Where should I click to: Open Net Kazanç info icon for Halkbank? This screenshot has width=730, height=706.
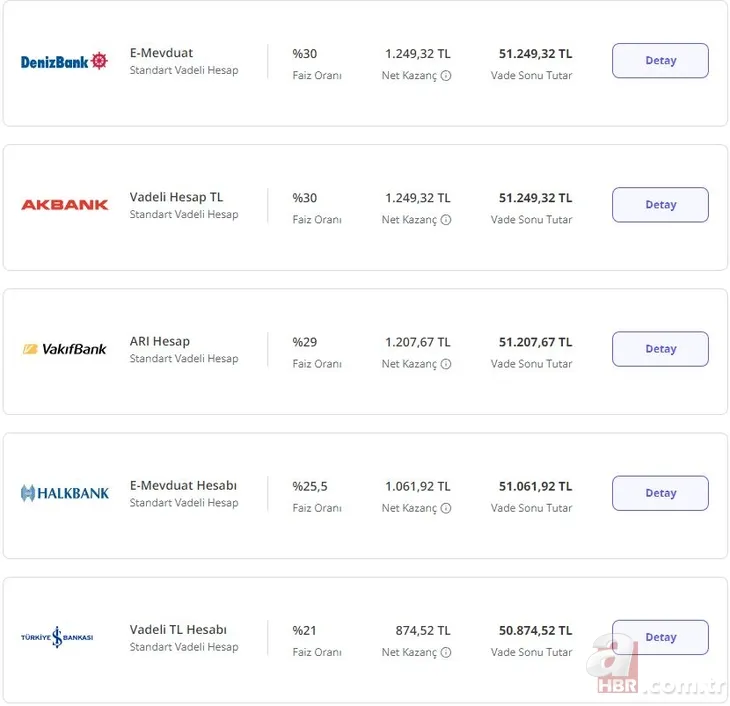(446, 508)
